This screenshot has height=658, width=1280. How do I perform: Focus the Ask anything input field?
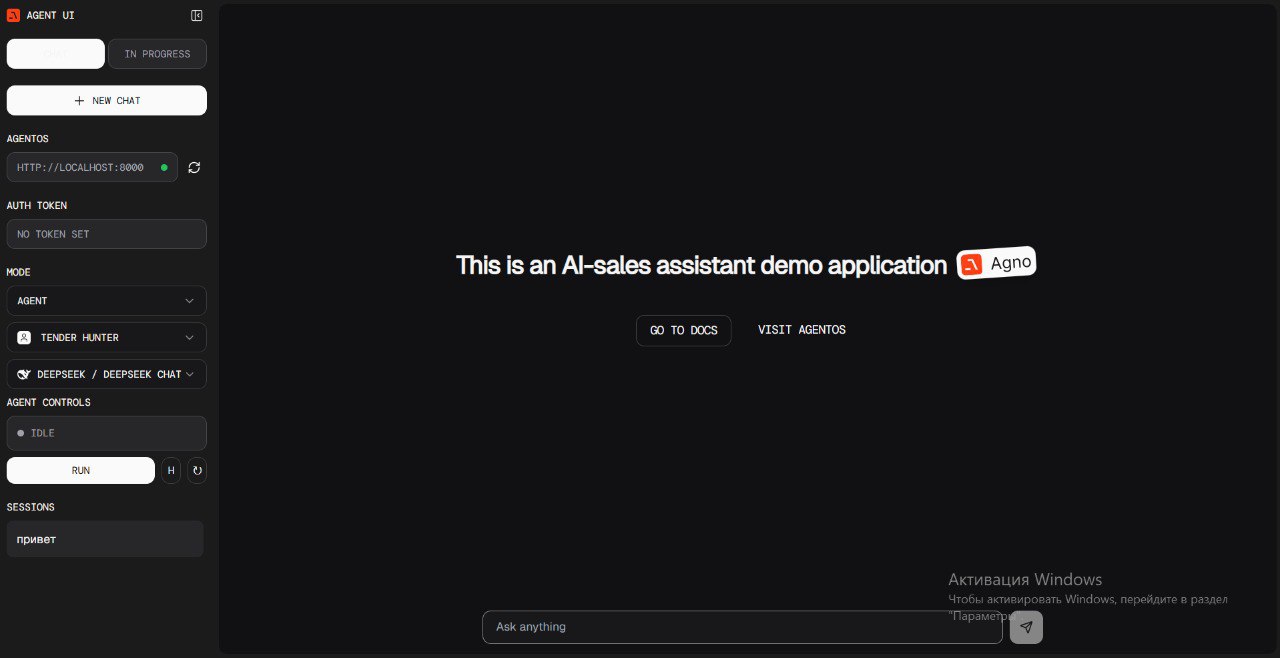coord(741,627)
